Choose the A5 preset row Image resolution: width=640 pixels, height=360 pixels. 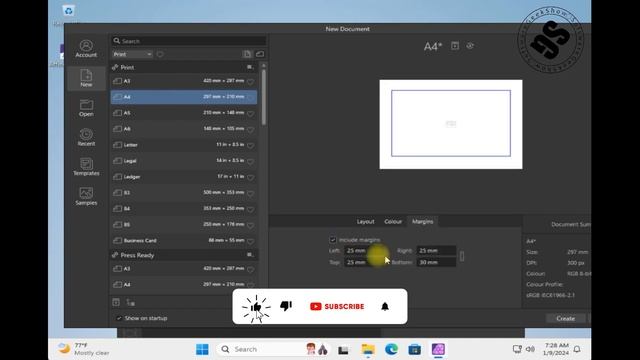click(x=184, y=113)
